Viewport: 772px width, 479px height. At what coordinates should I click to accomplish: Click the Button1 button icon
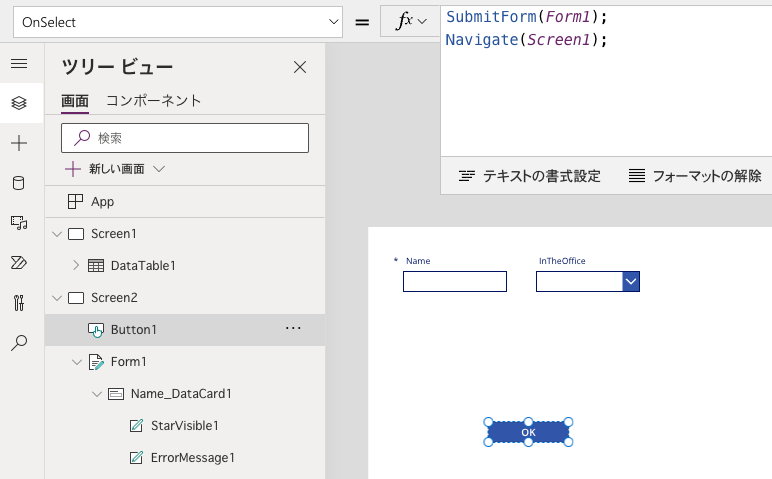pos(96,330)
